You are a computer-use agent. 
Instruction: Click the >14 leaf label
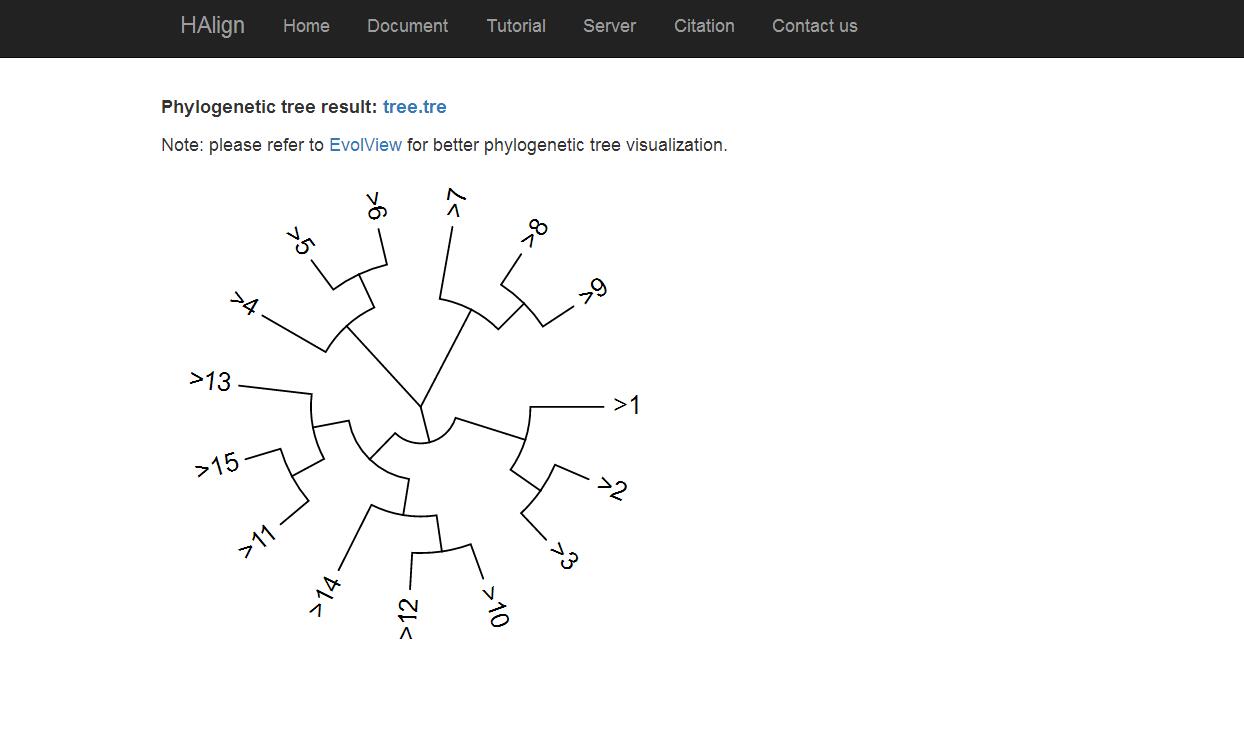(325, 596)
